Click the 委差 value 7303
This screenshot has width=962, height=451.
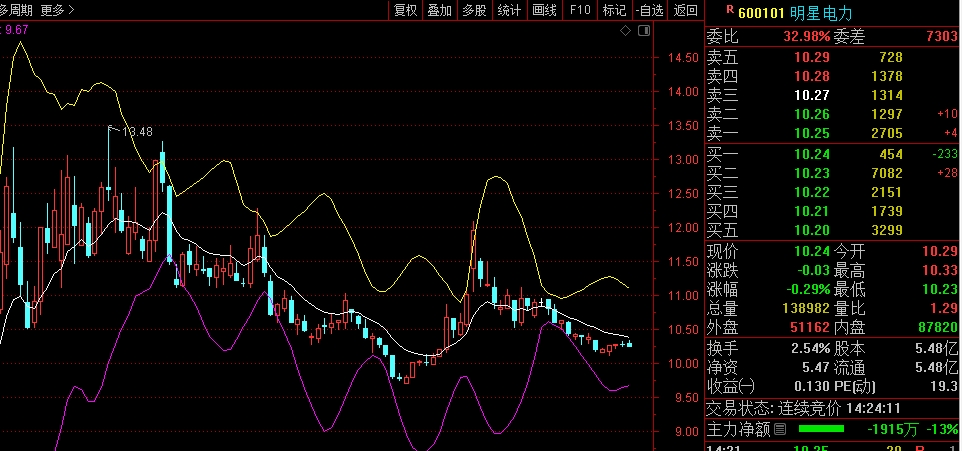pyautogui.click(x=942, y=37)
